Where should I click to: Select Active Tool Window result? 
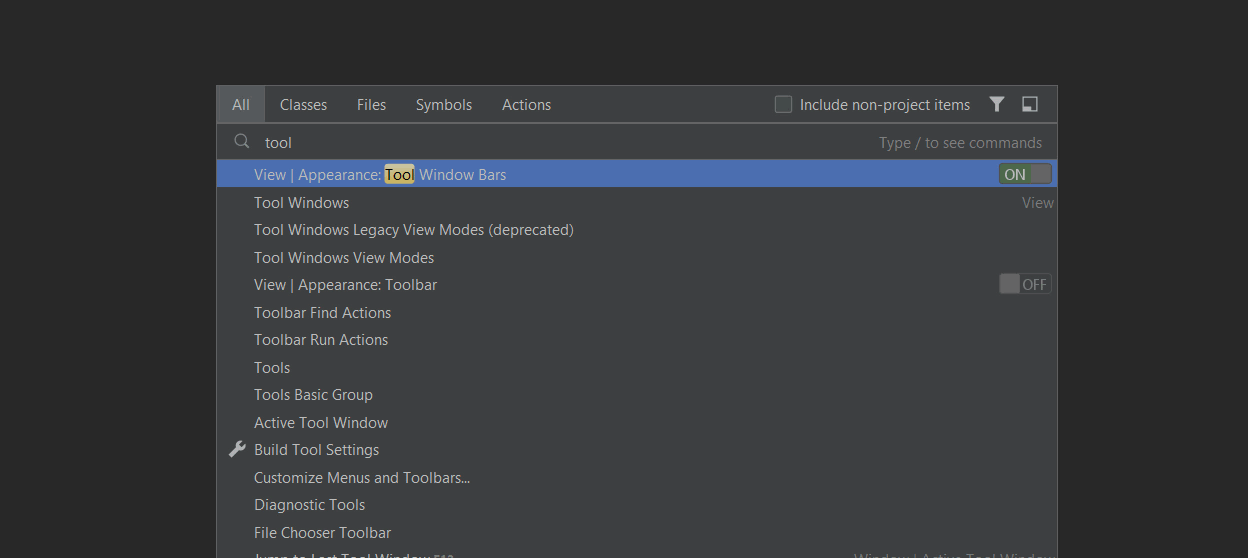[637, 422]
